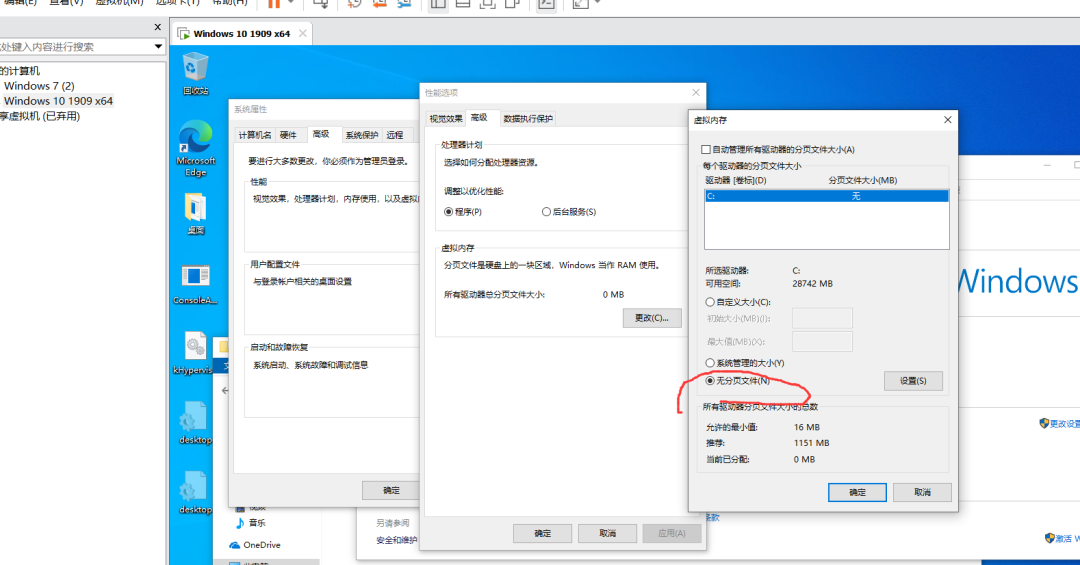
Task: Choose the 后台服务(S) radio option
Action: (x=546, y=212)
